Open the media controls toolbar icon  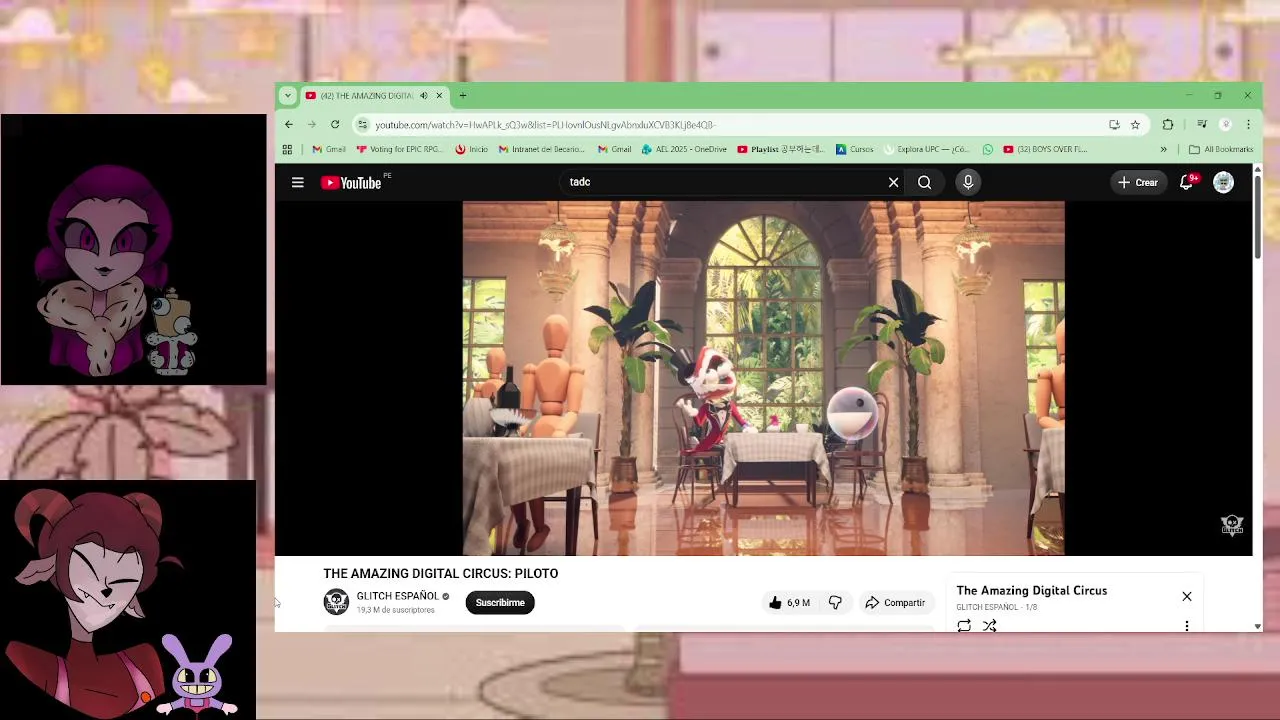[x=1202, y=125]
